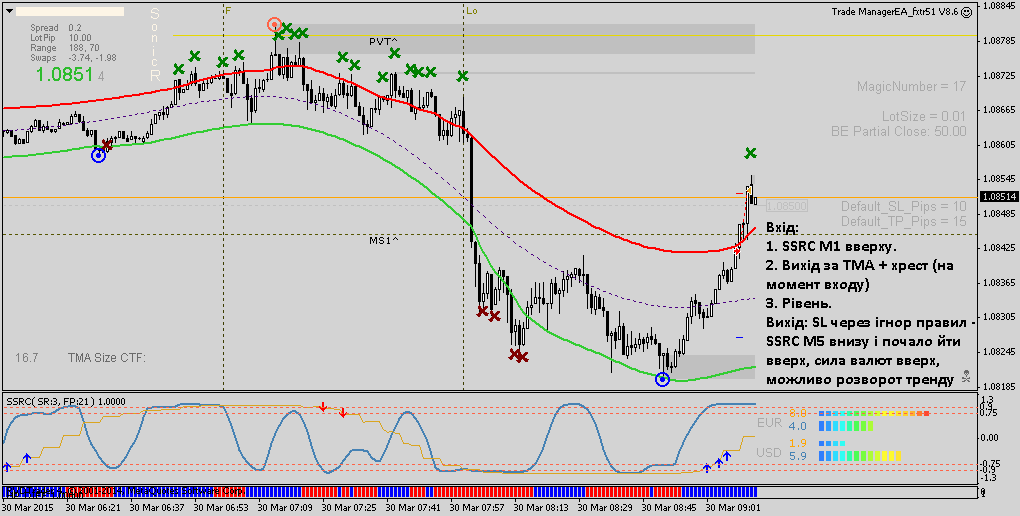Click the skull icon near the chart's right edge
The height and width of the screenshot is (516, 1020).
click(966, 376)
